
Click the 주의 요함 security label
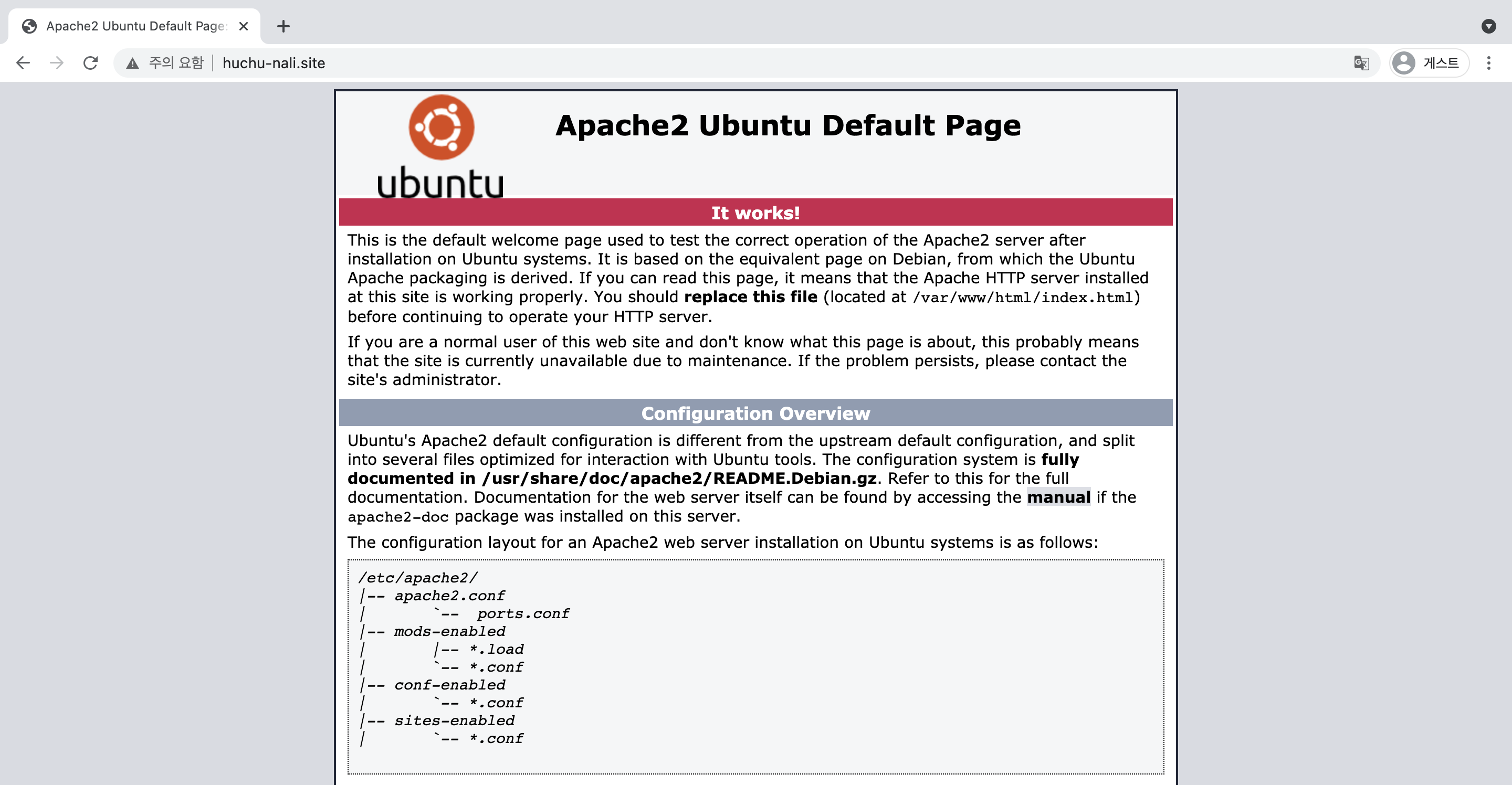[x=176, y=63]
